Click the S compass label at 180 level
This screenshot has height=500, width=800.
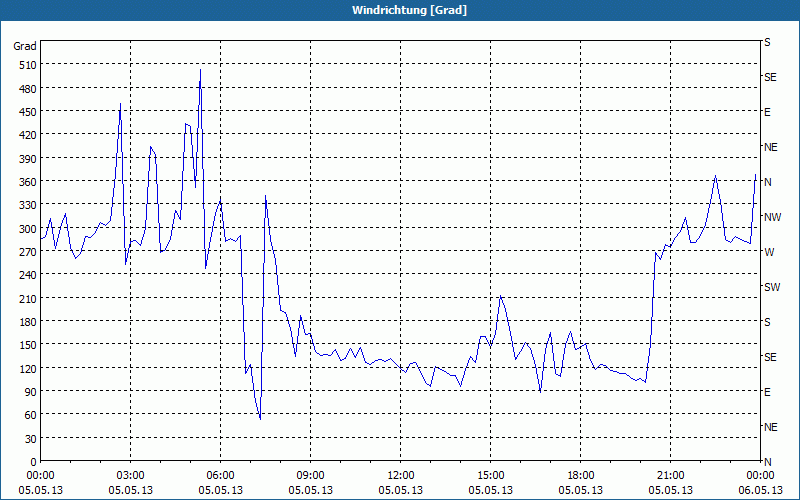coord(767,322)
